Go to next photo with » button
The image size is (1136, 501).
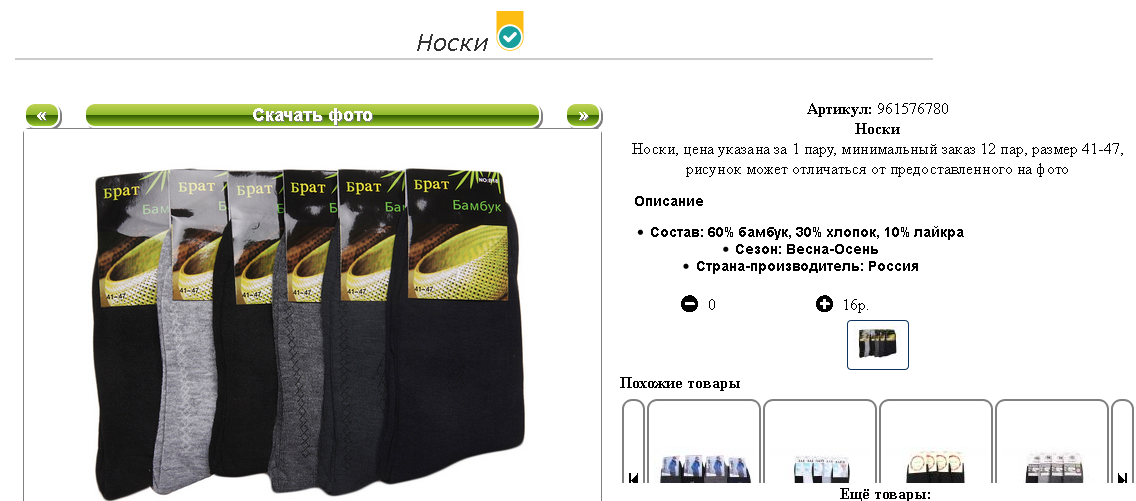coord(583,115)
